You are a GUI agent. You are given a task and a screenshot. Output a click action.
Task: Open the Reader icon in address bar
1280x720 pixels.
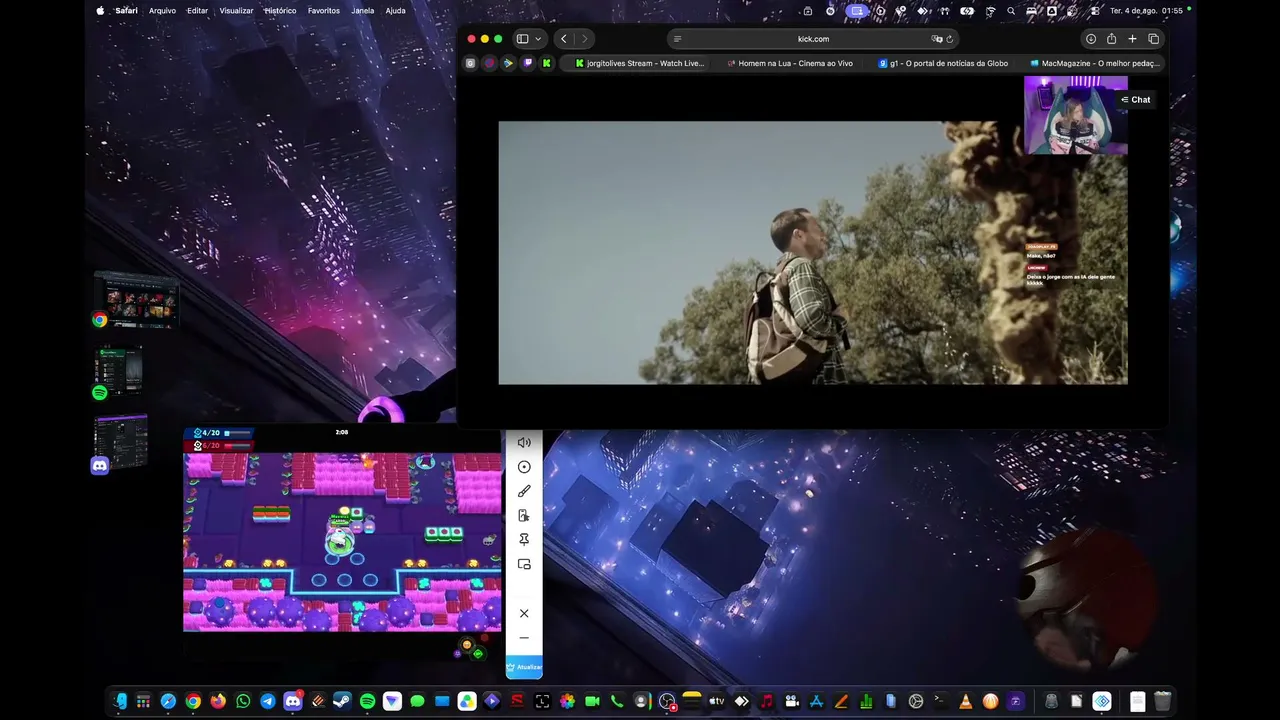point(677,39)
